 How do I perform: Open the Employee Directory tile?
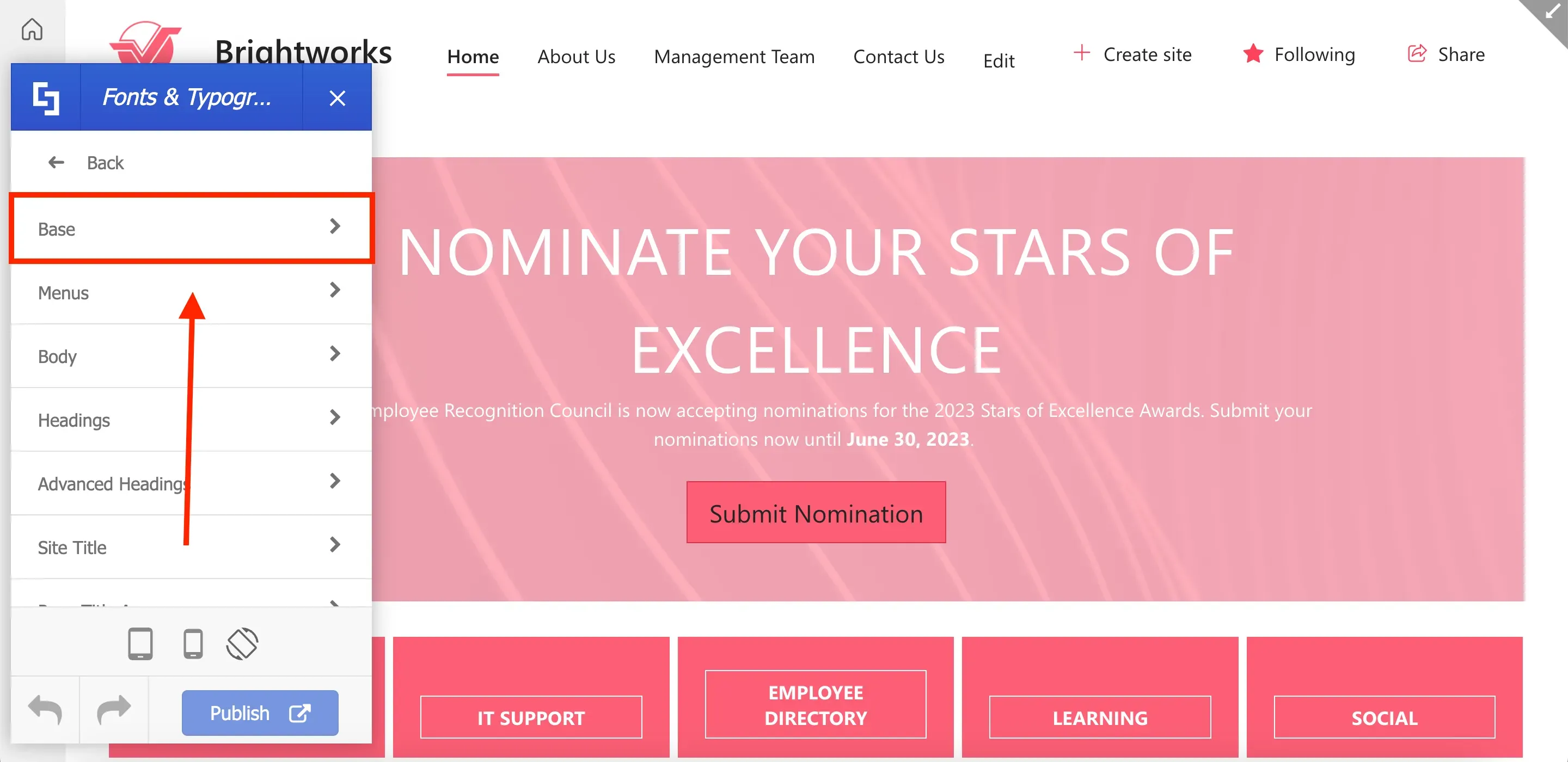[815, 704]
